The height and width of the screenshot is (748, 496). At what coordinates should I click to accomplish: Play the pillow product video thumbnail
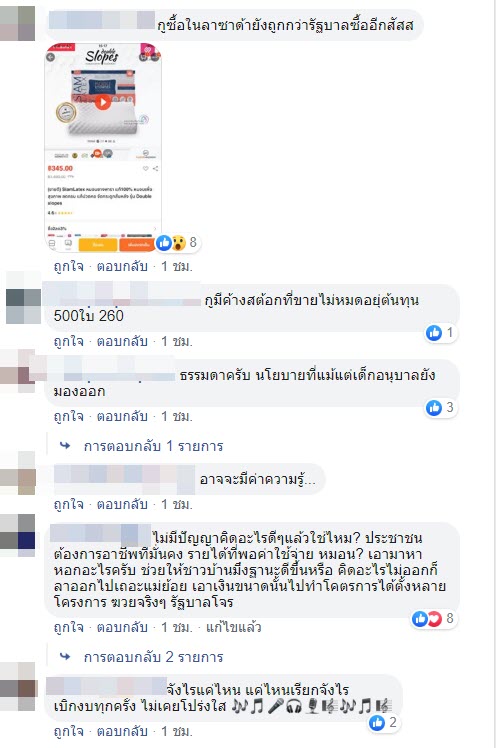tap(103, 102)
